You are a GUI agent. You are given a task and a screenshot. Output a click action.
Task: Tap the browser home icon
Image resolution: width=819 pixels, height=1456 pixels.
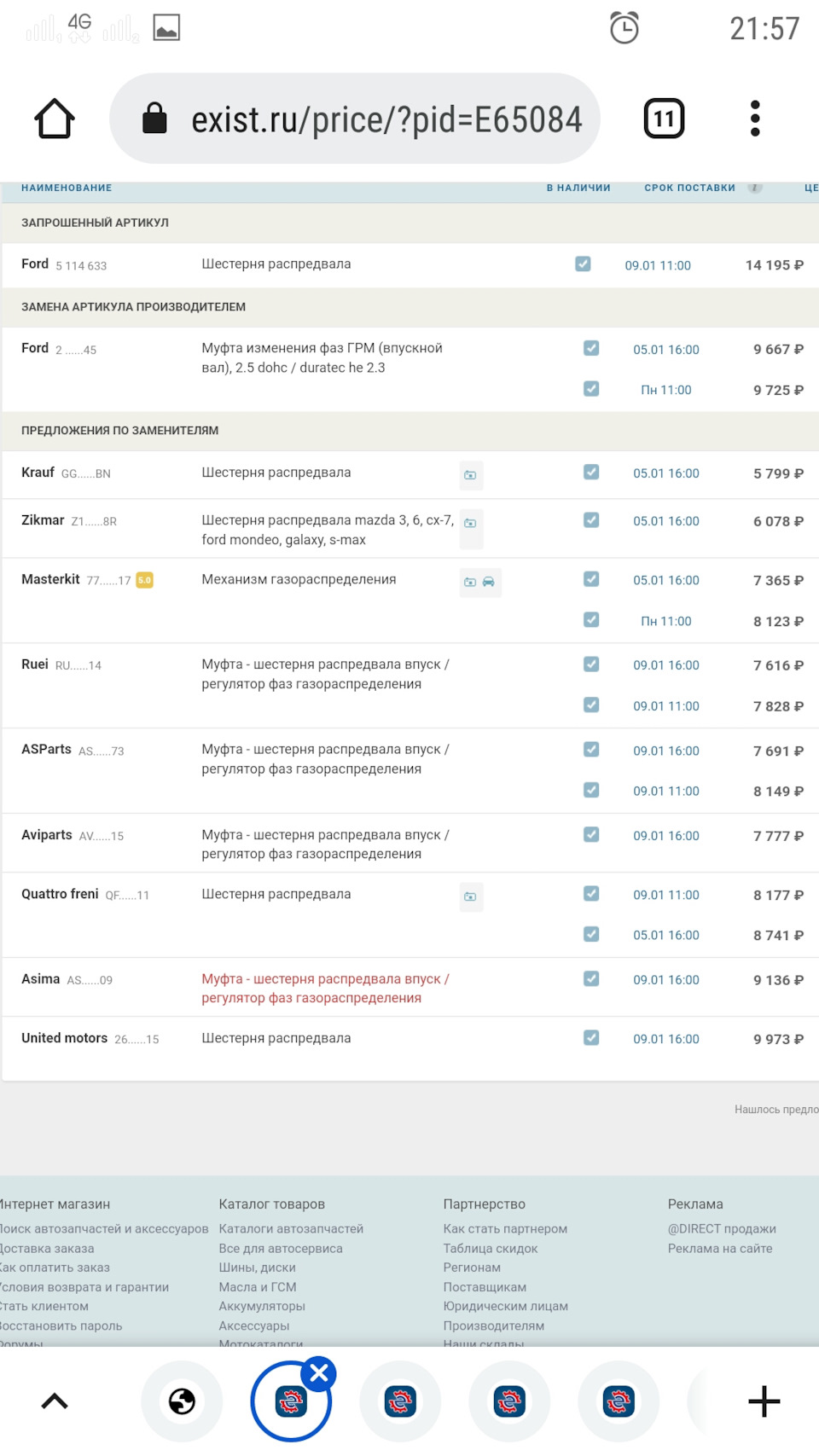[x=55, y=119]
